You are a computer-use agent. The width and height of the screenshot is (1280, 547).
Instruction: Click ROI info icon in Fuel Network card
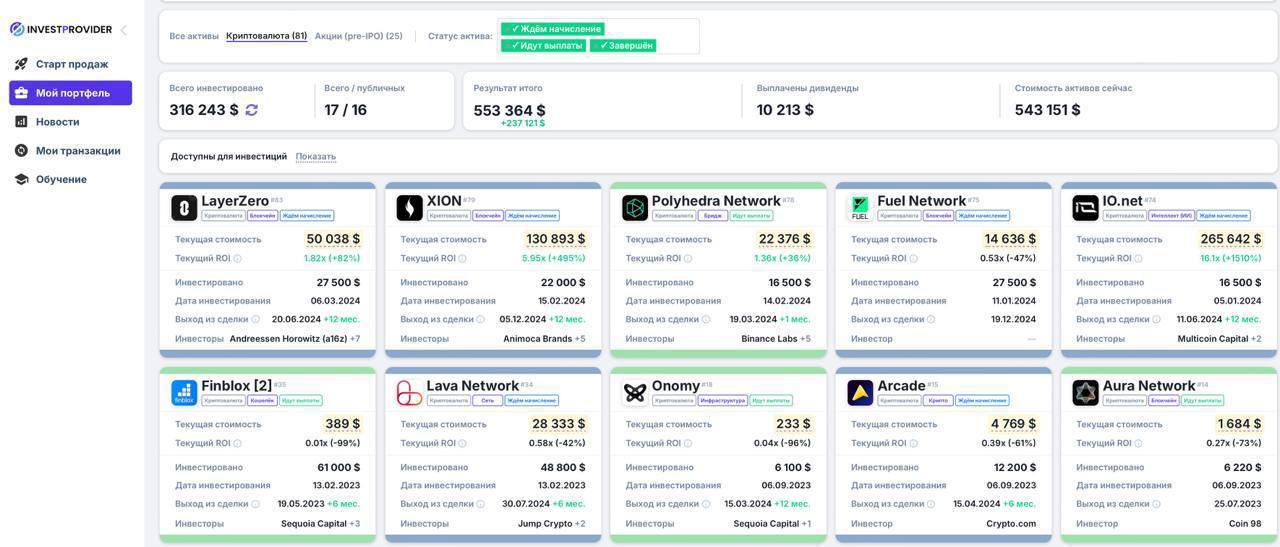[913, 259]
